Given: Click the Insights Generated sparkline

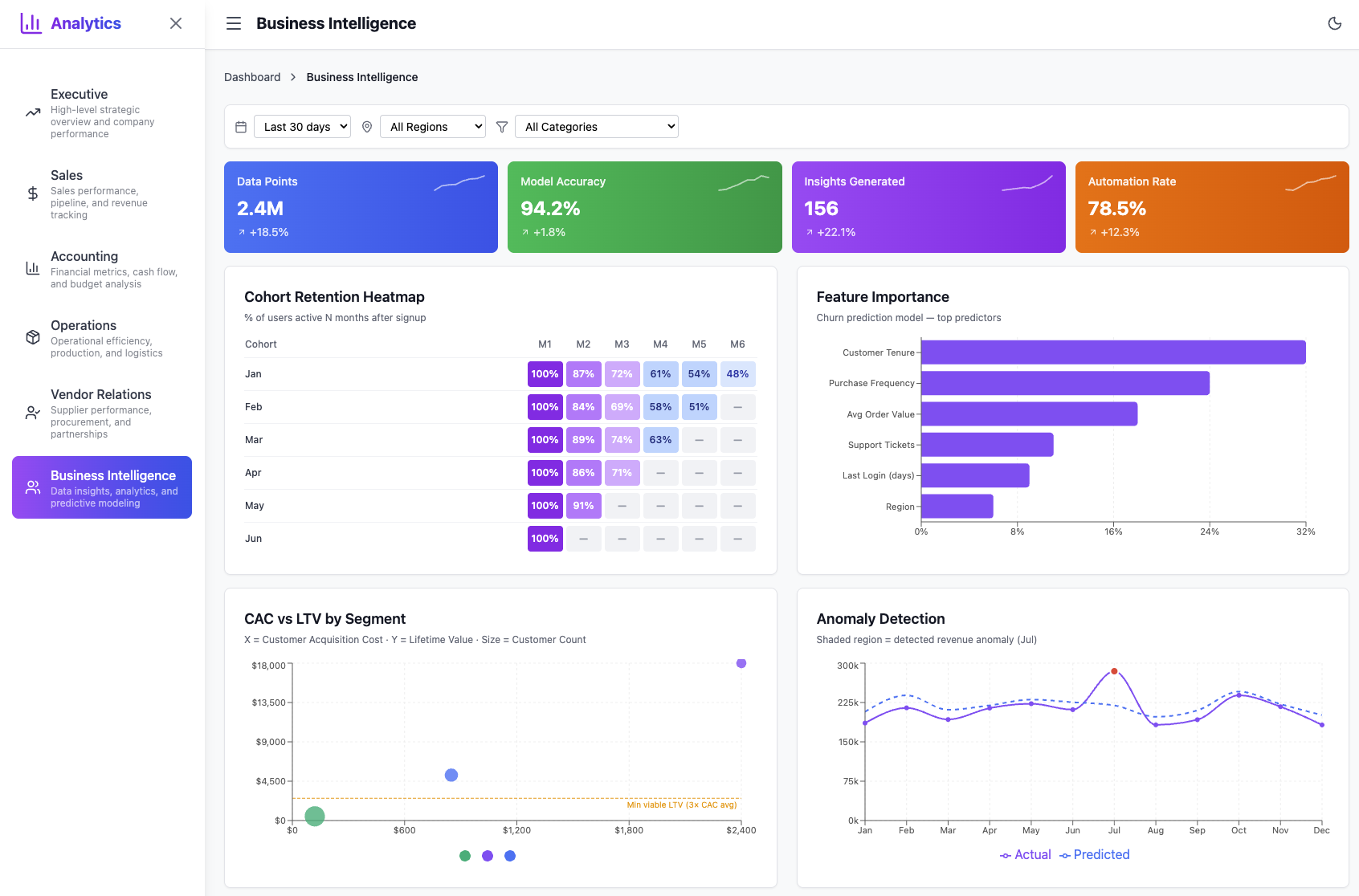Looking at the screenshot, I should point(1027,183).
